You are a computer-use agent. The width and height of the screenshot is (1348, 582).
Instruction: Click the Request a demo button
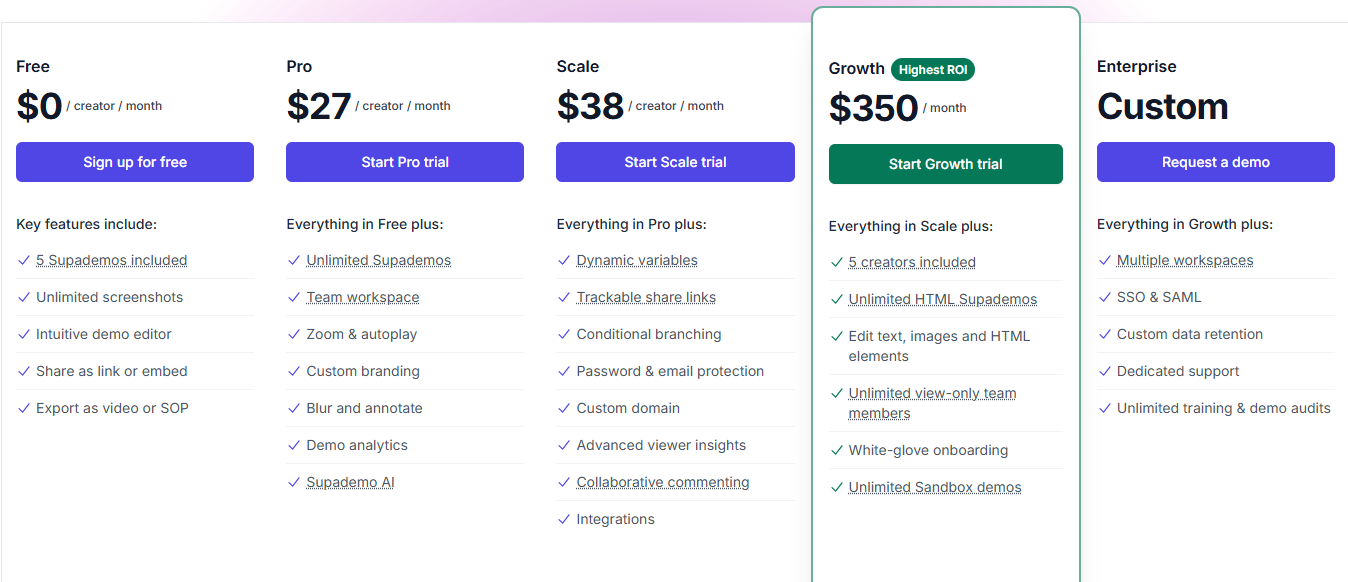tap(1215, 162)
